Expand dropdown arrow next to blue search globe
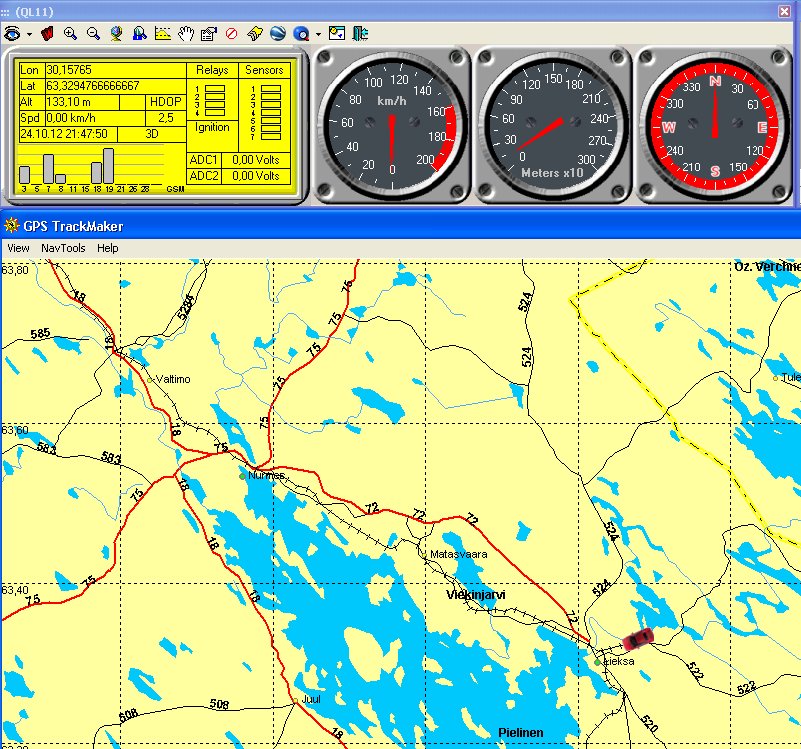 point(318,33)
